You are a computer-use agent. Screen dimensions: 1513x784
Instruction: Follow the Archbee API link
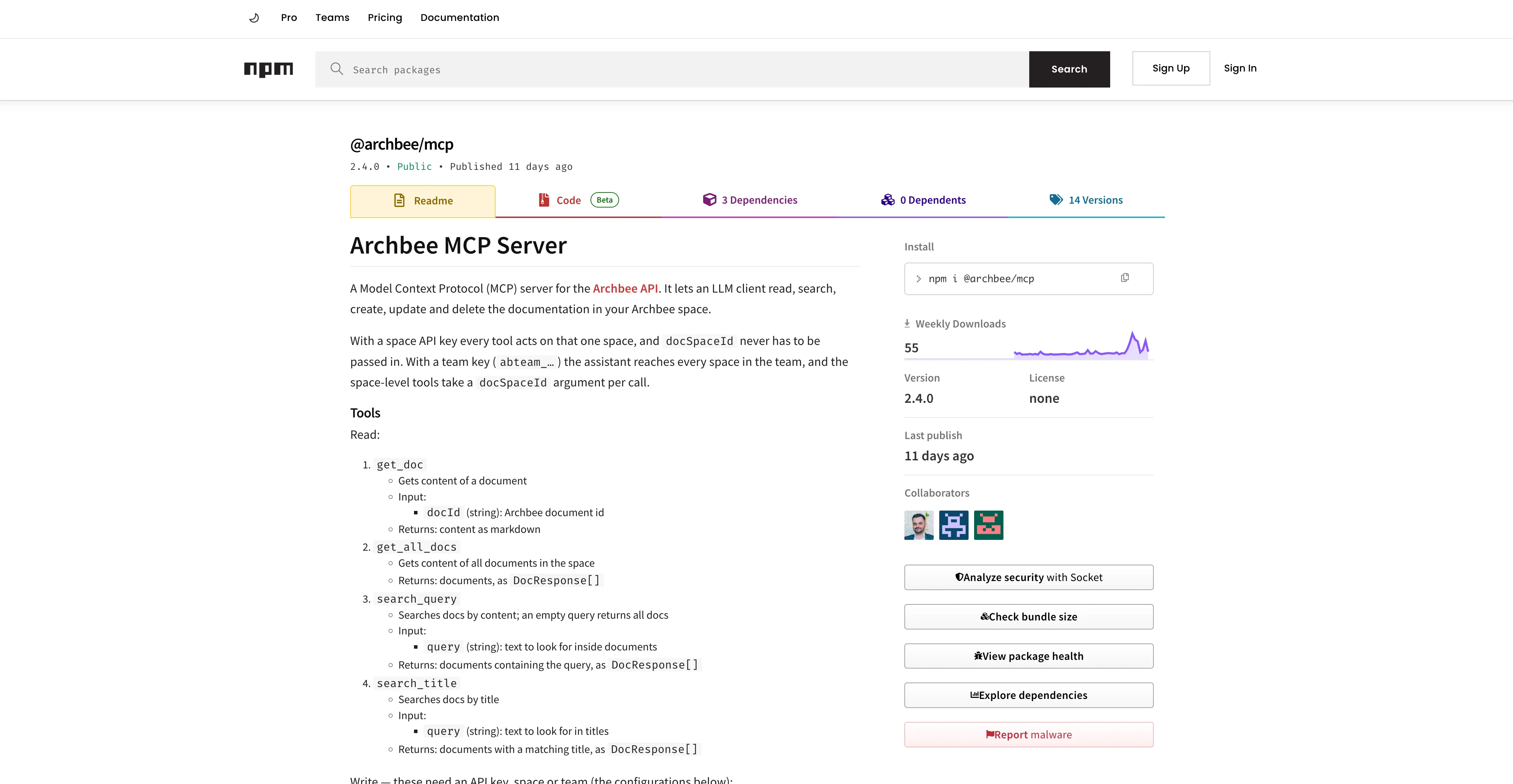[625, 288]
